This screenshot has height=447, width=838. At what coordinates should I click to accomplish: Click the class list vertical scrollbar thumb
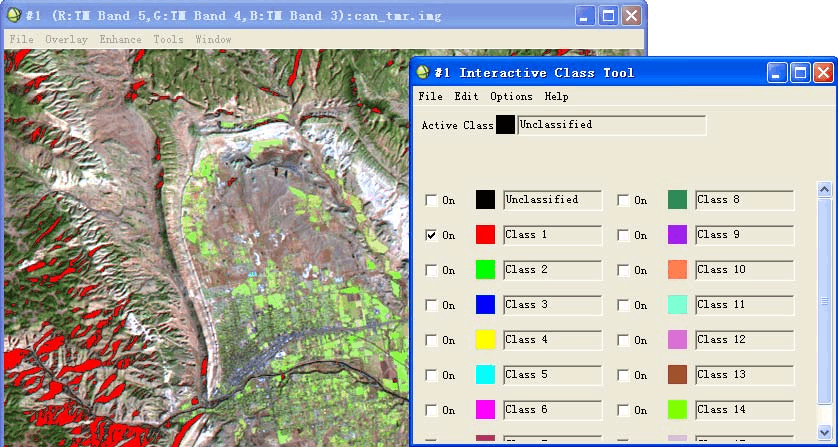(x=825, y=300)
